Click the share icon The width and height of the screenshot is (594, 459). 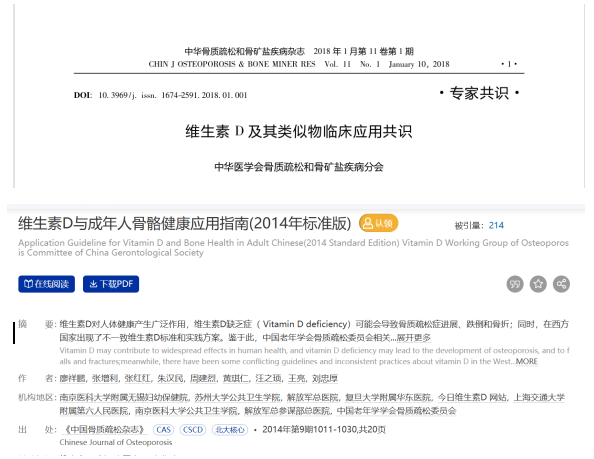tap(561, 284)
